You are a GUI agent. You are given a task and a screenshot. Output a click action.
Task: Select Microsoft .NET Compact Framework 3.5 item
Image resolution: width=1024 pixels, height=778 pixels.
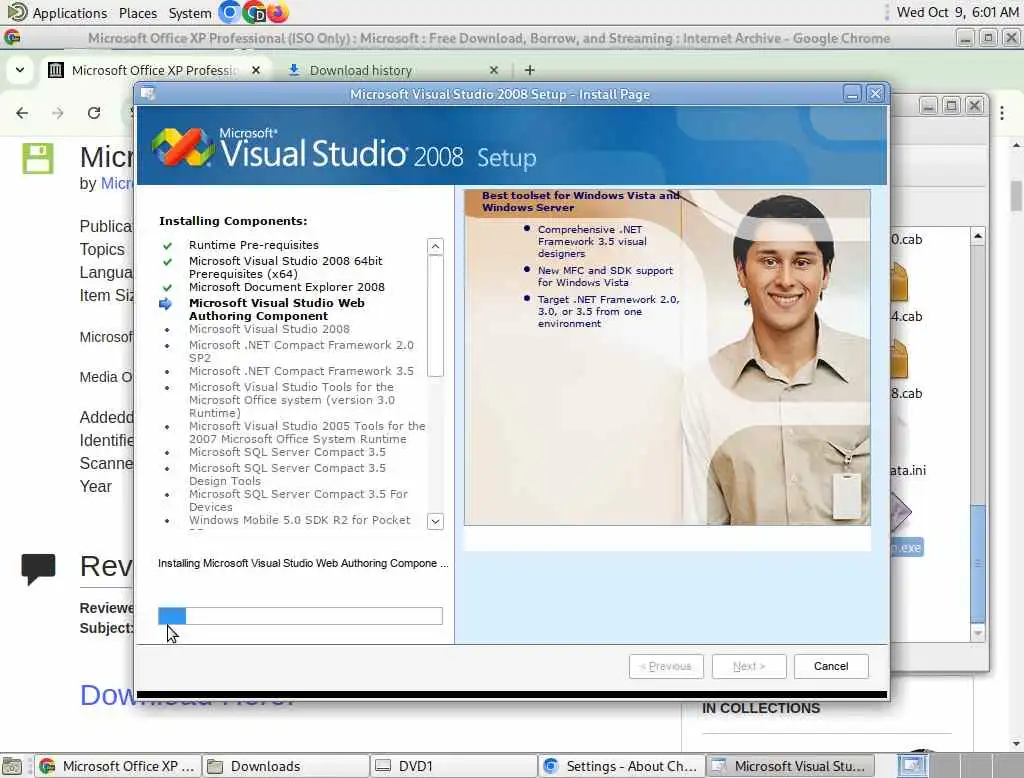click(x=301, y=371)
